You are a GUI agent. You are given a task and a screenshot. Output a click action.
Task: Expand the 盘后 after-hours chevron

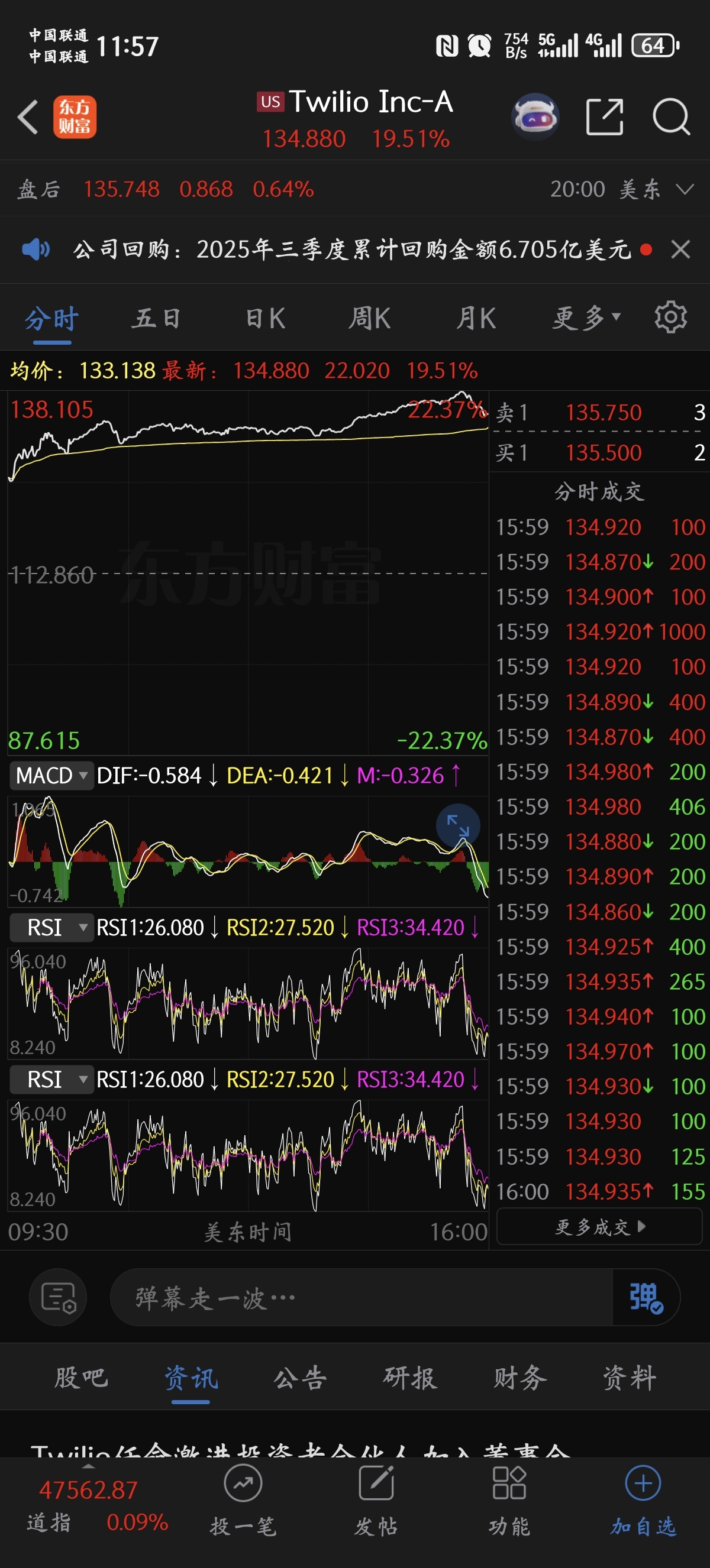coord(685,189)
